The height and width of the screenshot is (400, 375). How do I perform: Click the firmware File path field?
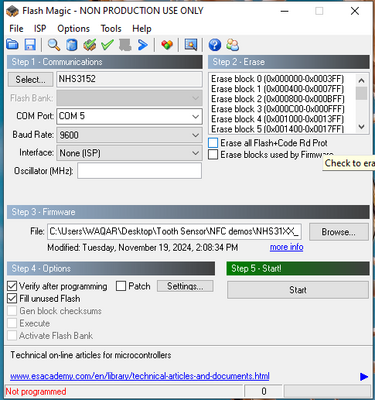(x=174, y=231)
